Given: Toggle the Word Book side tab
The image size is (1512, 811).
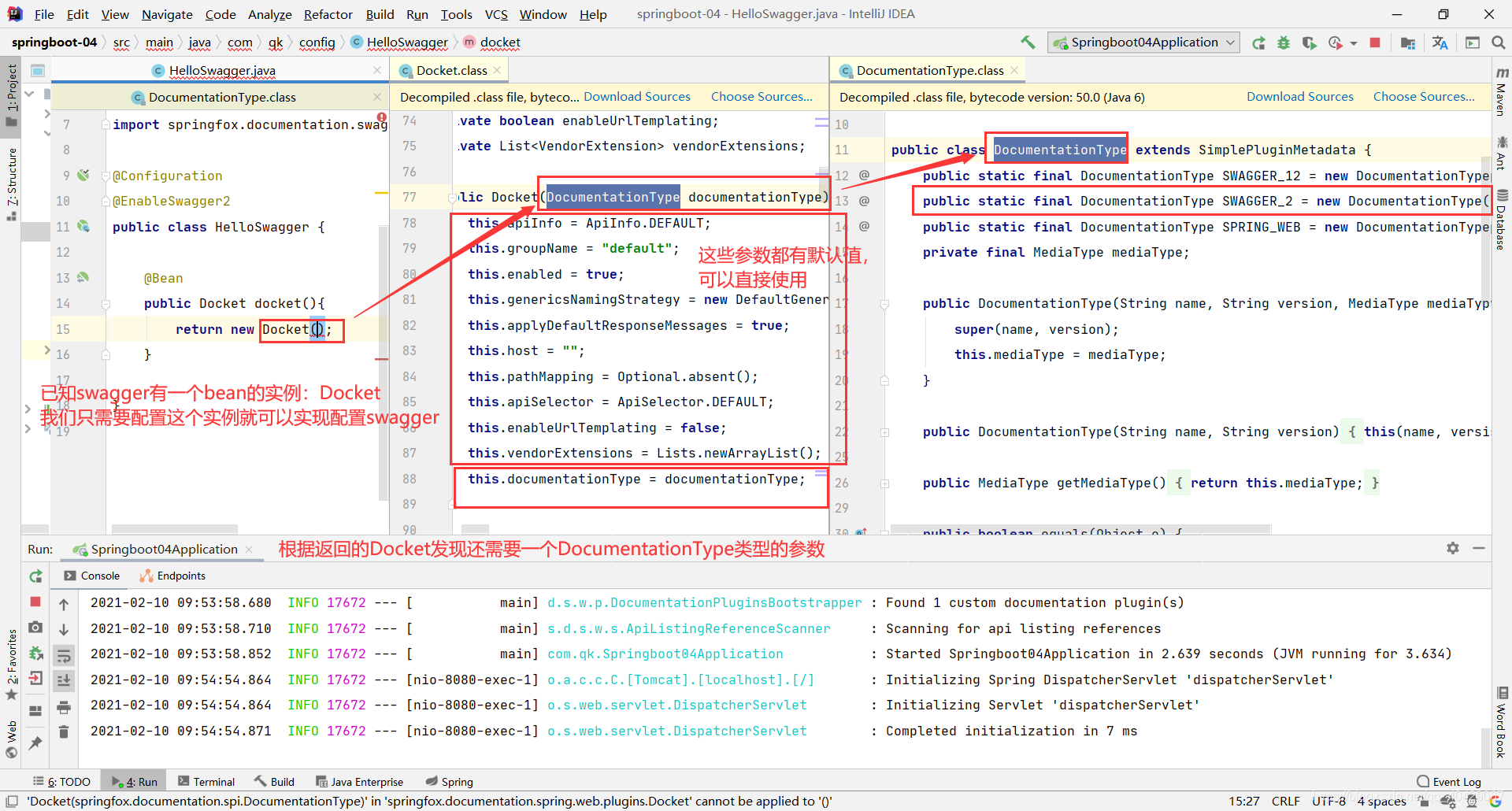Looking at the screenshot, I should point(1502,724).
